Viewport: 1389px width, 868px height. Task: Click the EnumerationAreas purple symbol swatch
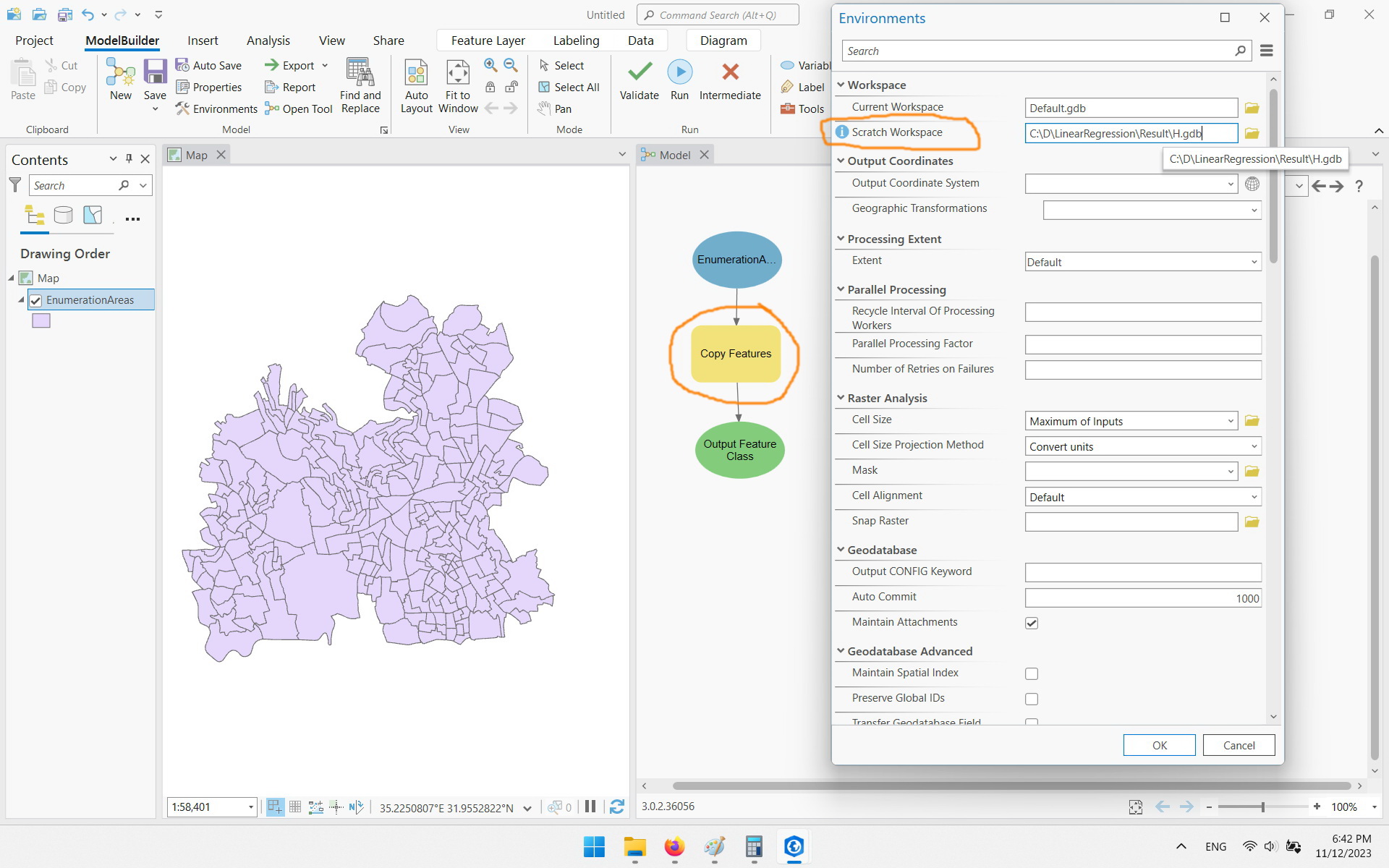tap(41, 321)
